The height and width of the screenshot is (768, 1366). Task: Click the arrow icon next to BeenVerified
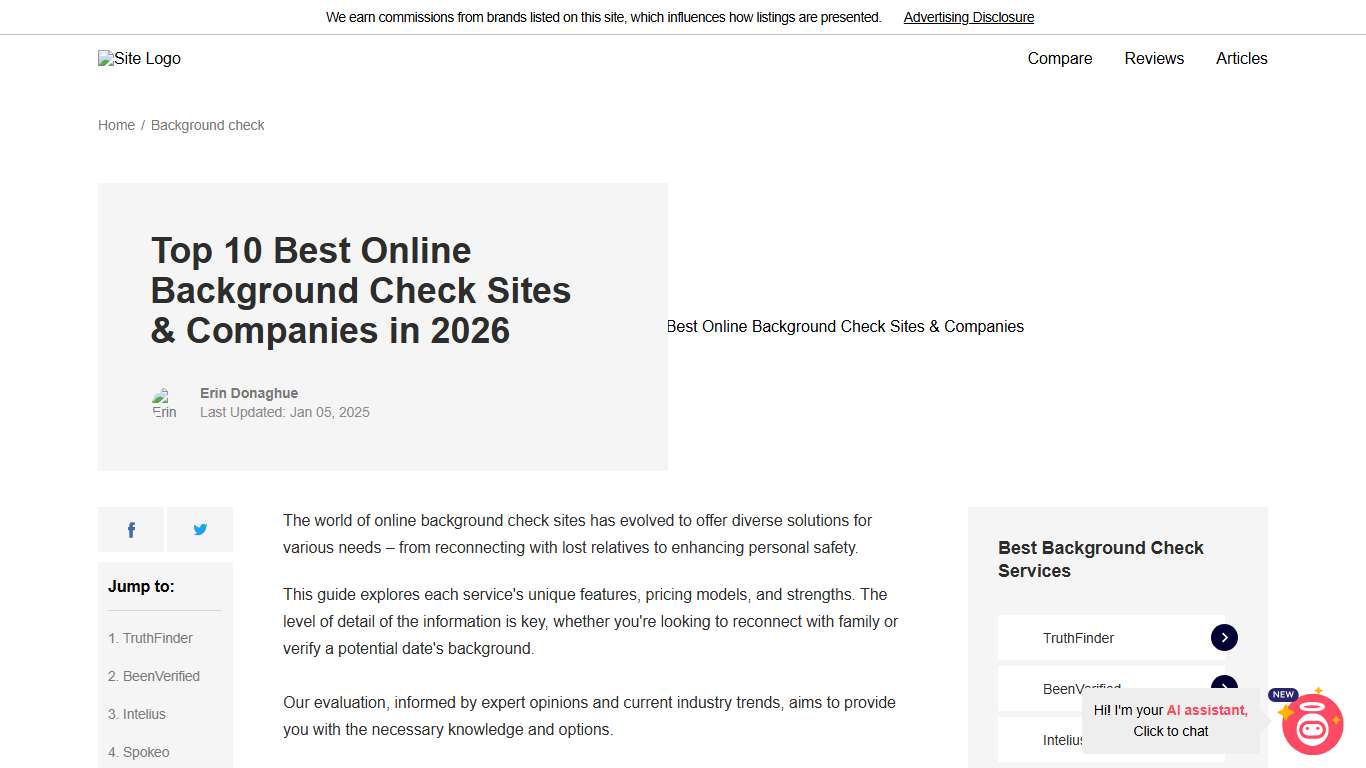click(1224, 687)
